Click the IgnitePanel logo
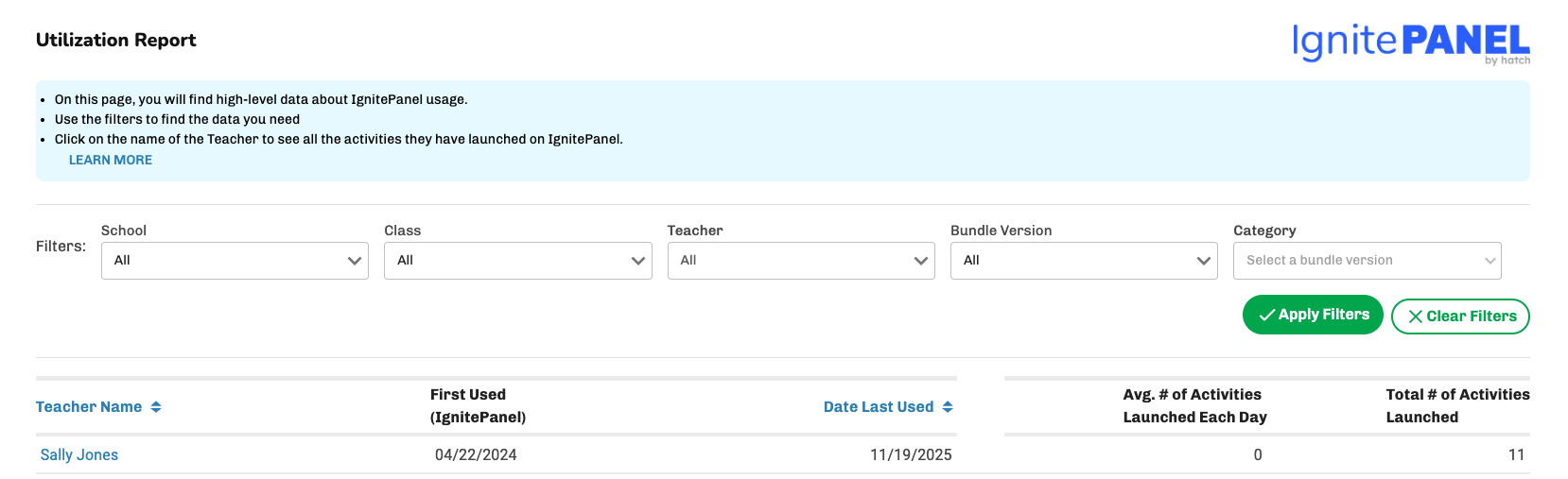1568x479 pixels. (1411, 43)
